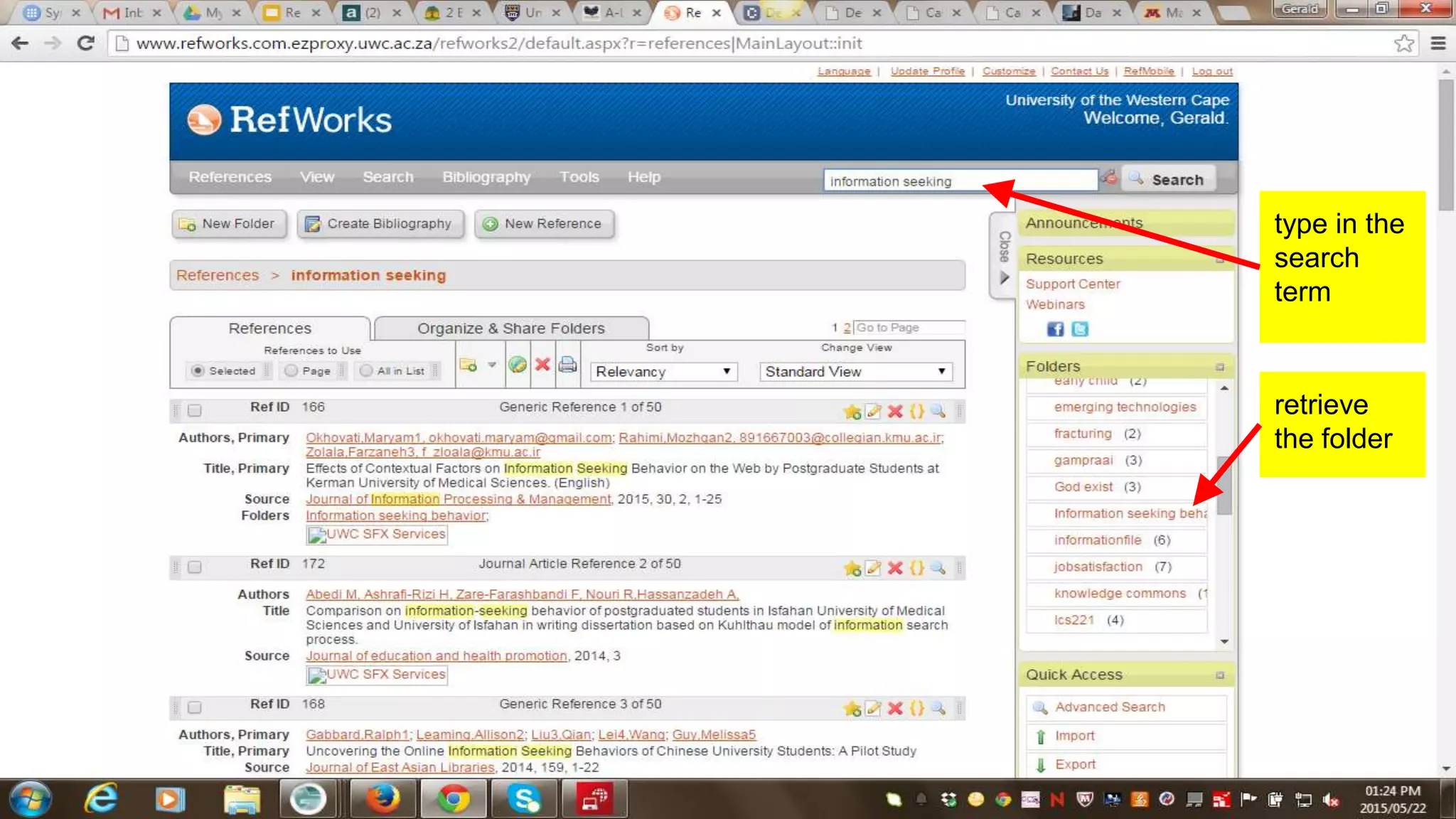Click the 'information seeking' search field
Screen dimensions: 1456x819
(960, 181)
